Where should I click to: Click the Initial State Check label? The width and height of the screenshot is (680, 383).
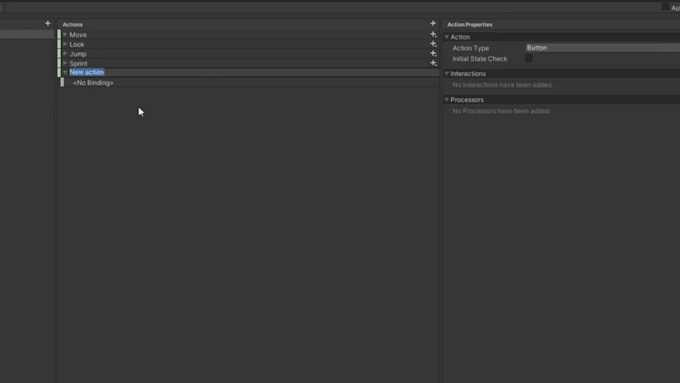(480, 59)
